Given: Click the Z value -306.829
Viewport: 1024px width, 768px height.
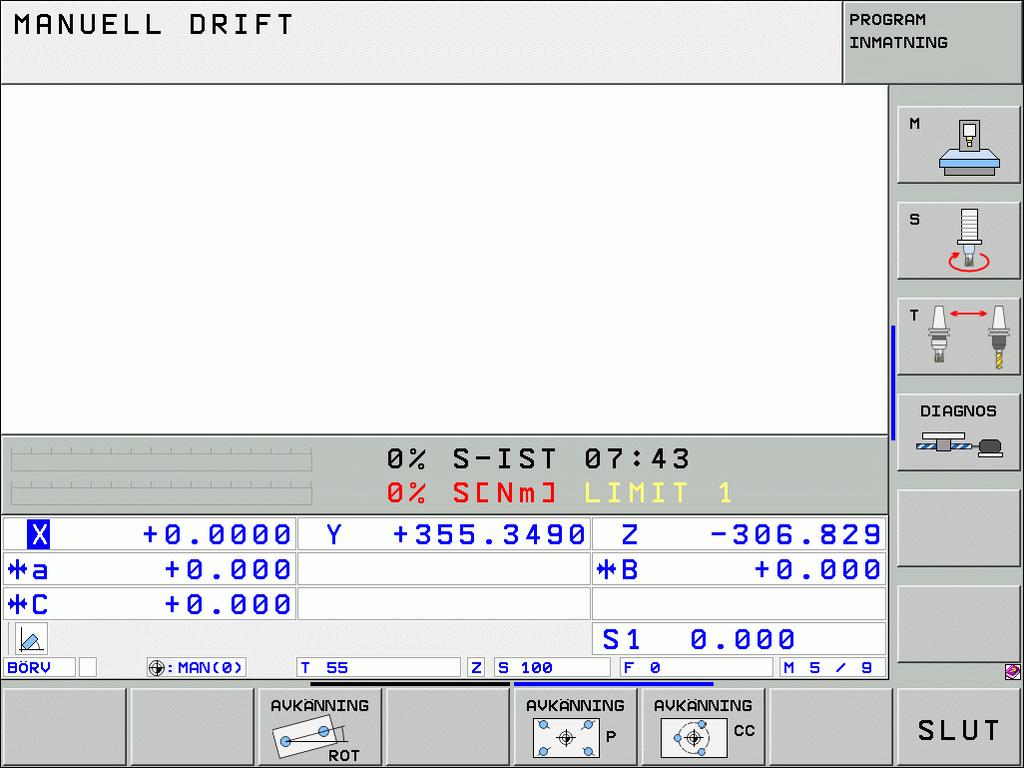Looking at the screenshot, I should click(795, 534).
